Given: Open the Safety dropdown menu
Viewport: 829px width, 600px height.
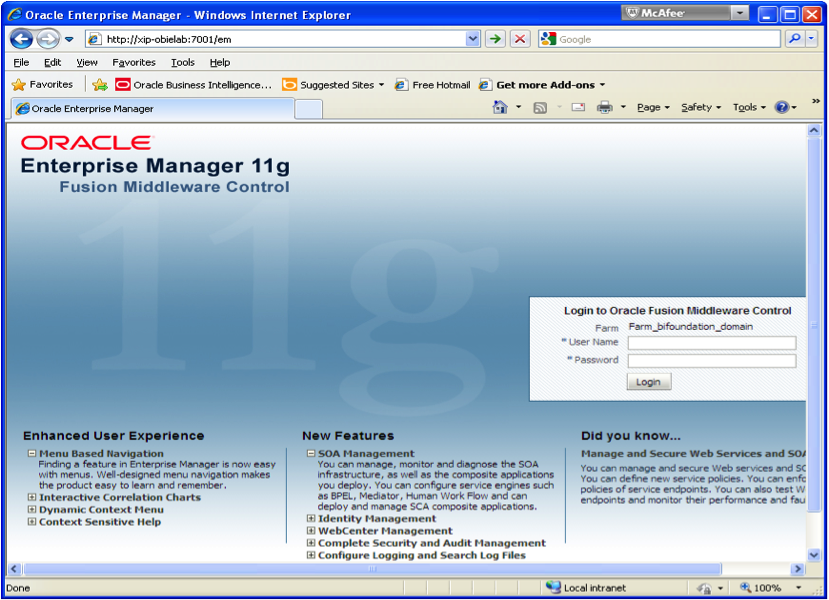Looking at the screenshot, I should (700, 108).
